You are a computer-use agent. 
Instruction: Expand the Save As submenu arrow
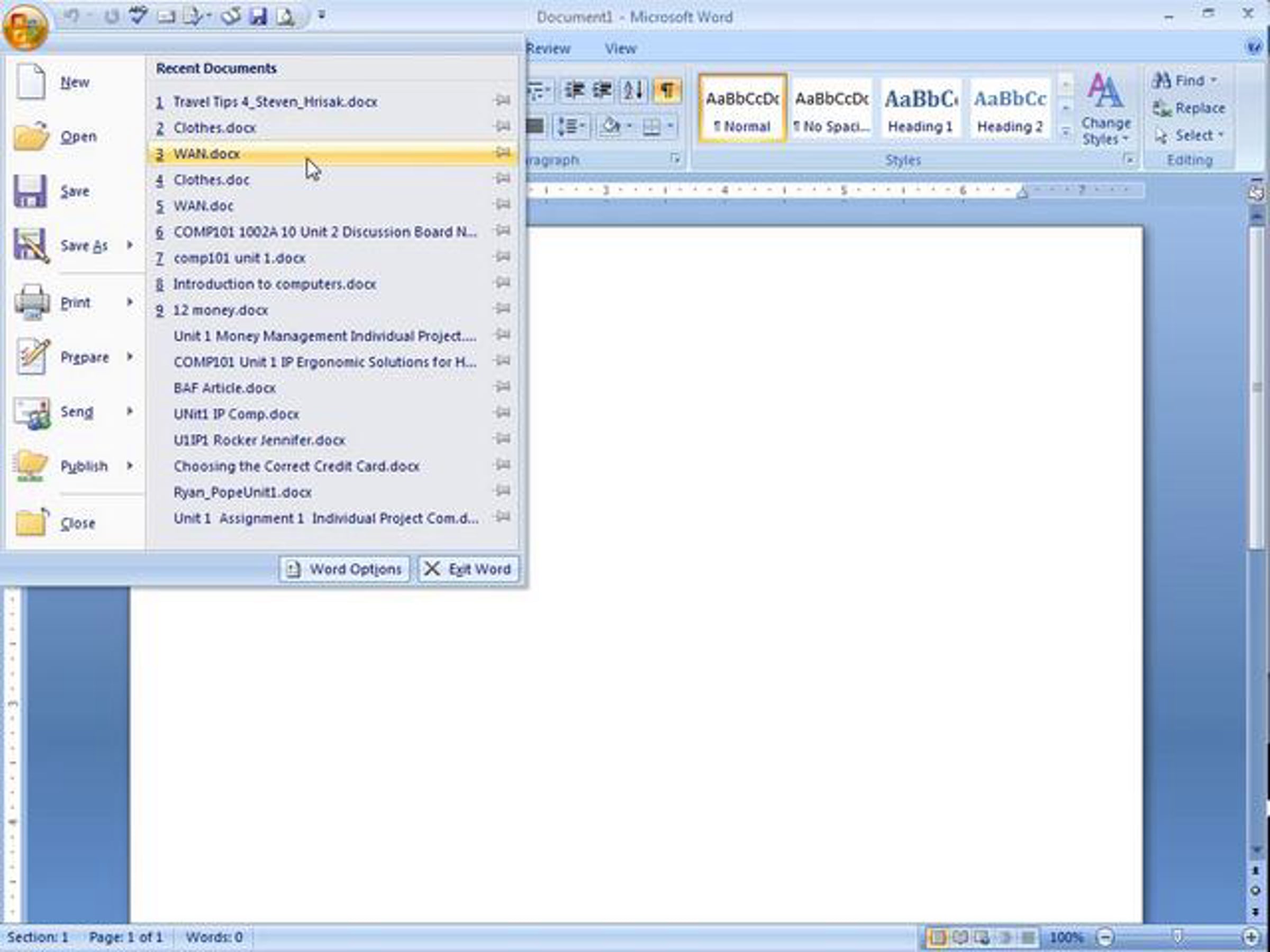[x=130, y=245]
